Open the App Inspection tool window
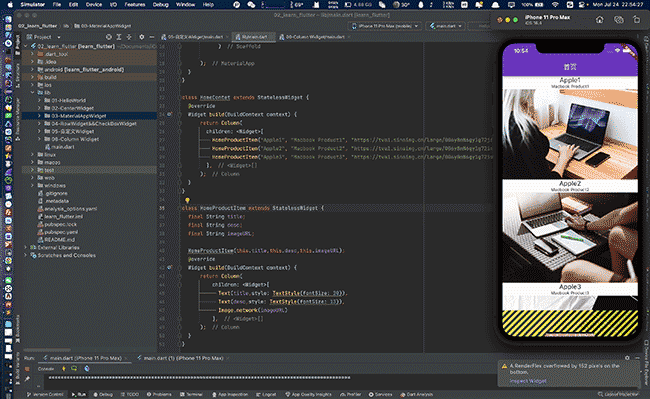650x399 pixels. point(230,394)
